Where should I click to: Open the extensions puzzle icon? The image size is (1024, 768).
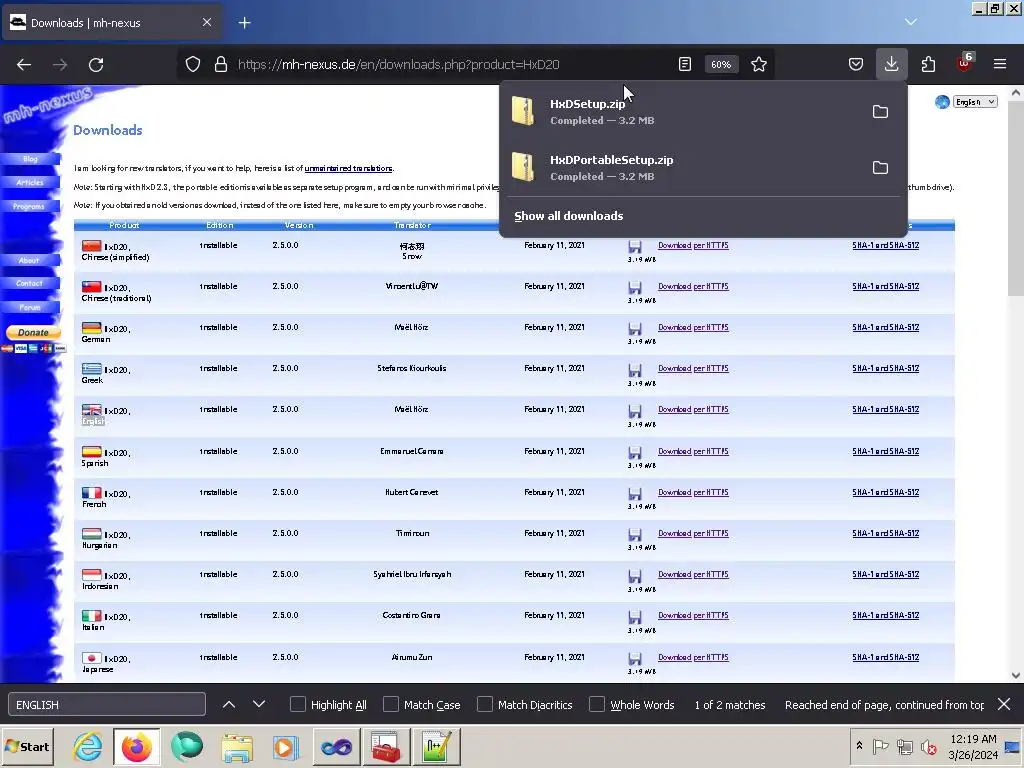click(928, 65)
